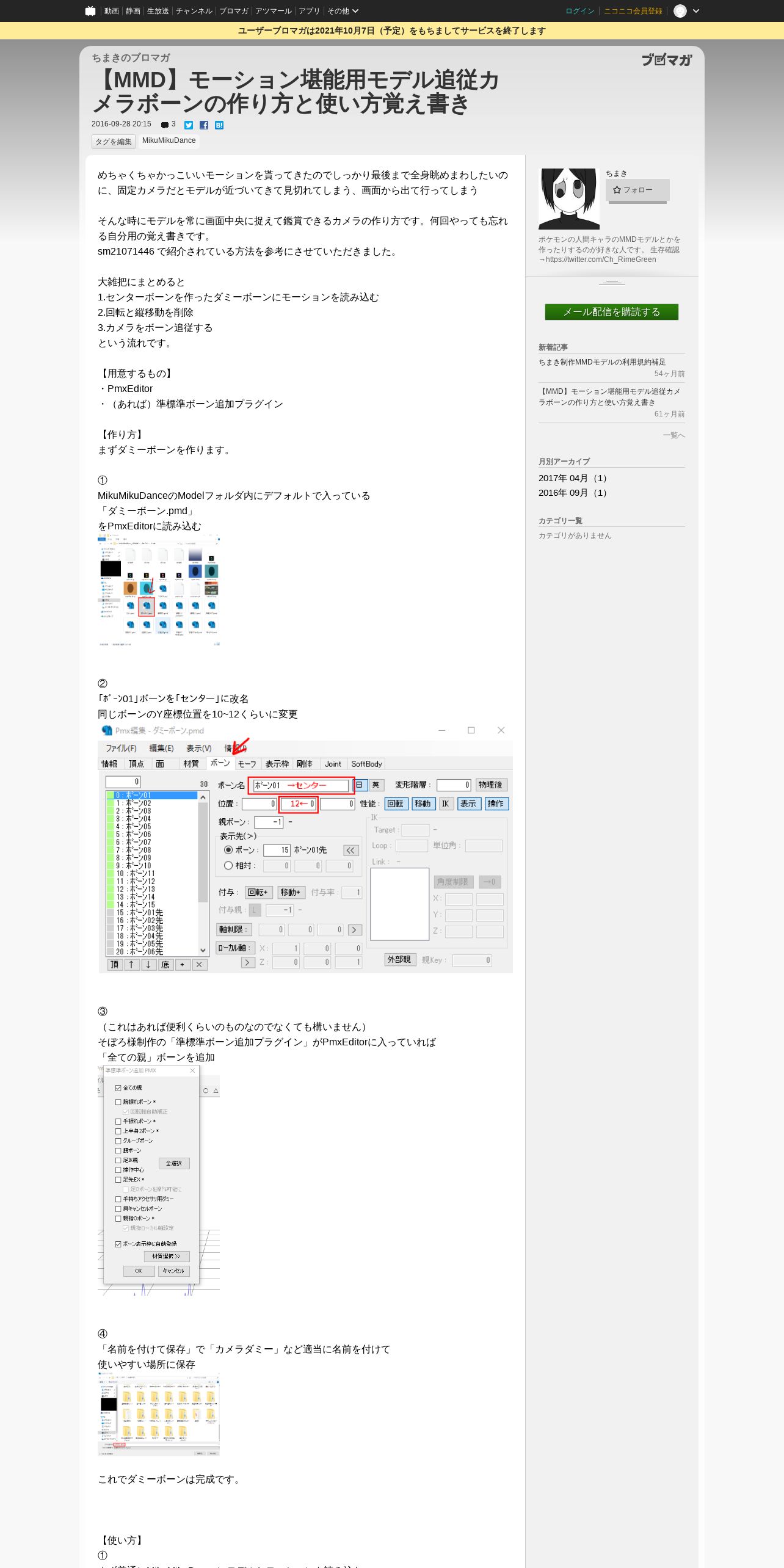Click the ログイン link

tap(579, 11)
